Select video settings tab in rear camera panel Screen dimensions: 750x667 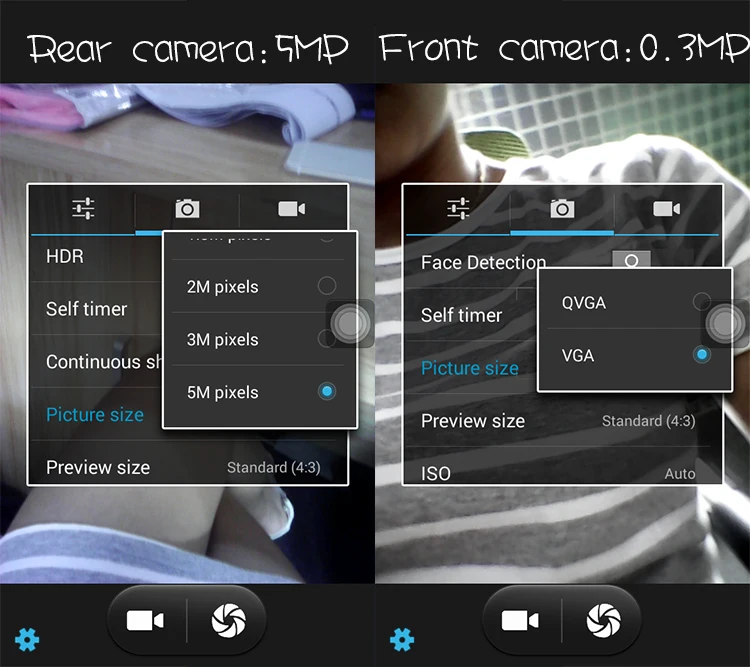[292, 209]
